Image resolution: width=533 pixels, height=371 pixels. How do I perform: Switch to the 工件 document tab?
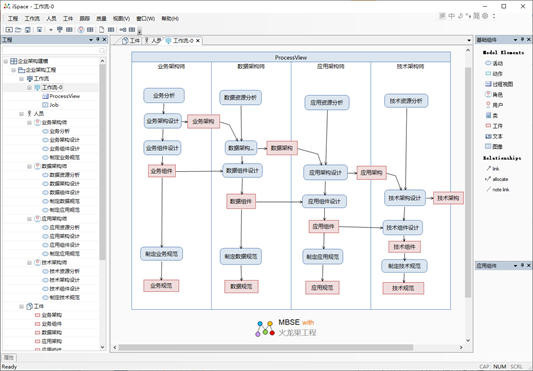[131, 40]
